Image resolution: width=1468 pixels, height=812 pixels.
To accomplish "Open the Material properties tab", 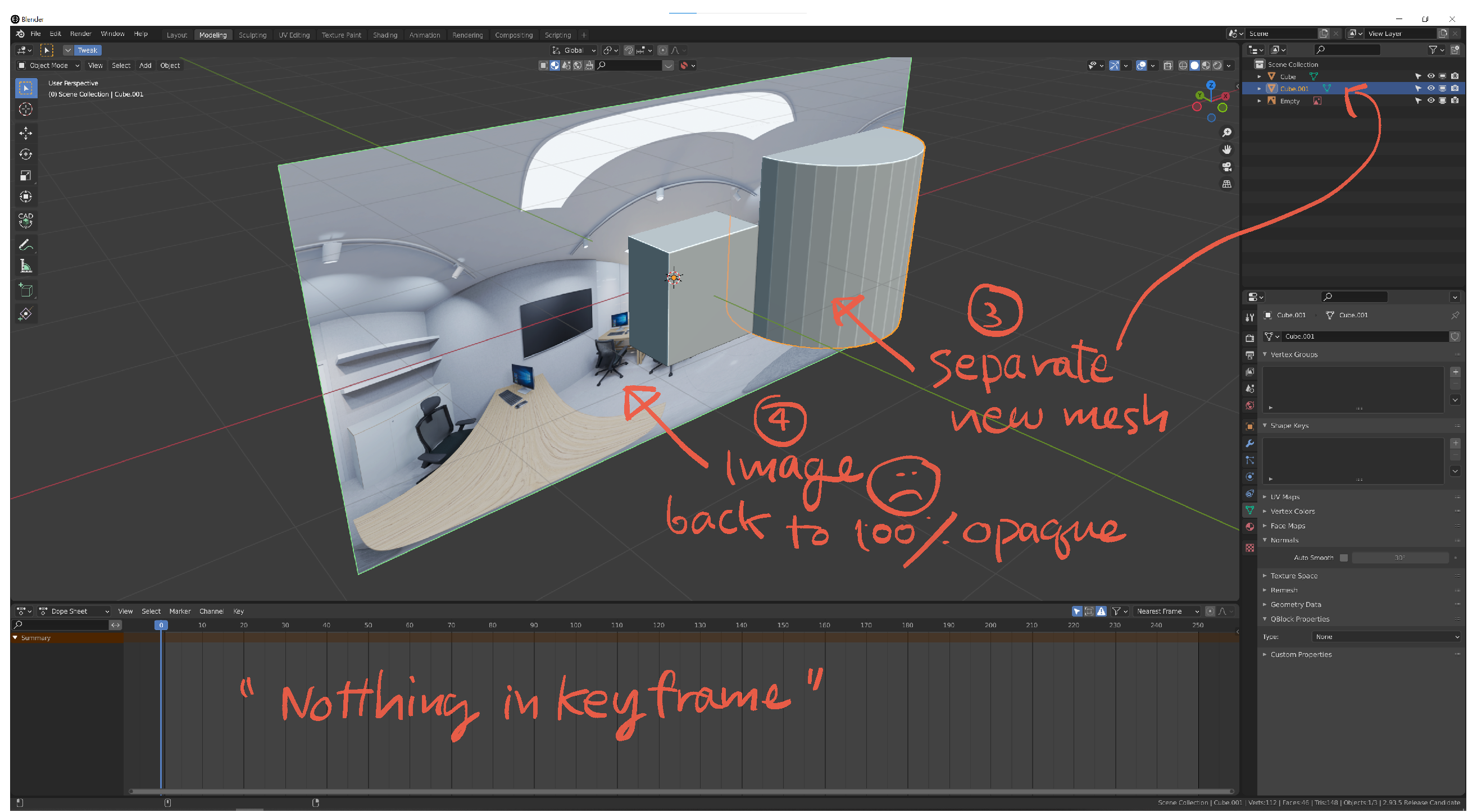I will [x=1251, y=527].
